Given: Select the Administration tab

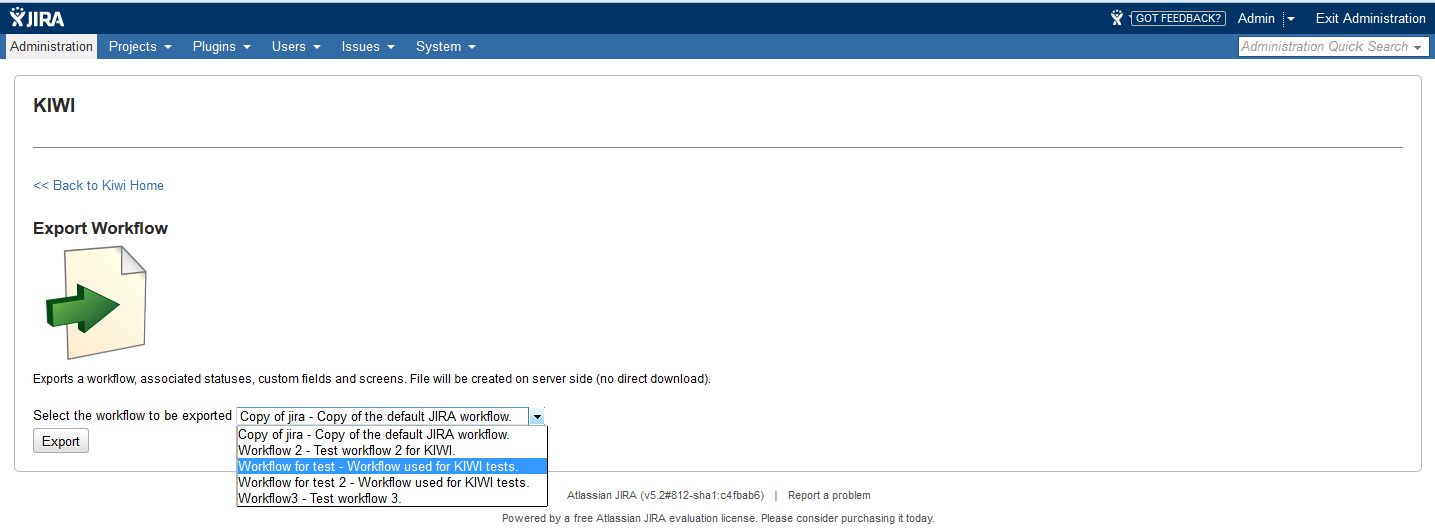Looking at the screenshot, I should click(51, 46).
